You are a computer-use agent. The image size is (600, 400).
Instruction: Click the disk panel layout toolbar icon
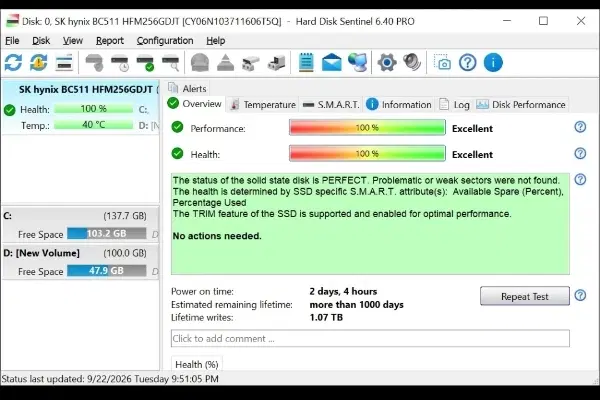tap(64, 62)
